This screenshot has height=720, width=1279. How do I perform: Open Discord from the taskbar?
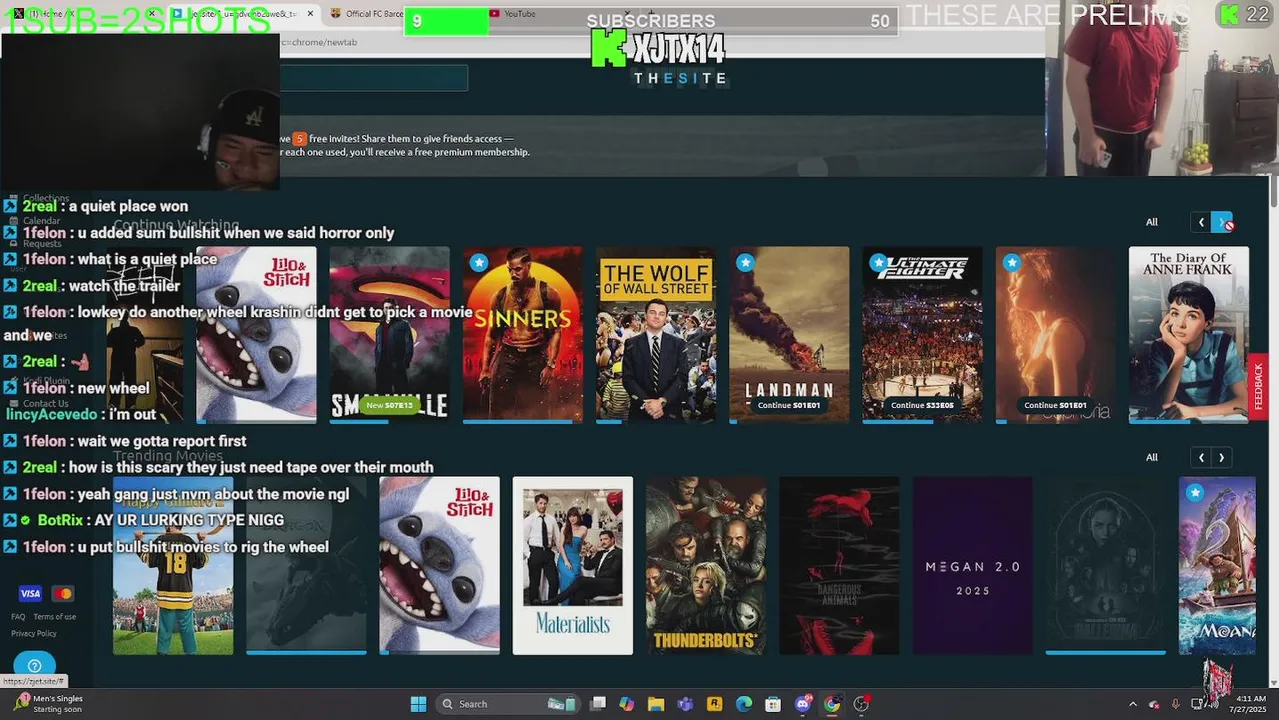803,704
